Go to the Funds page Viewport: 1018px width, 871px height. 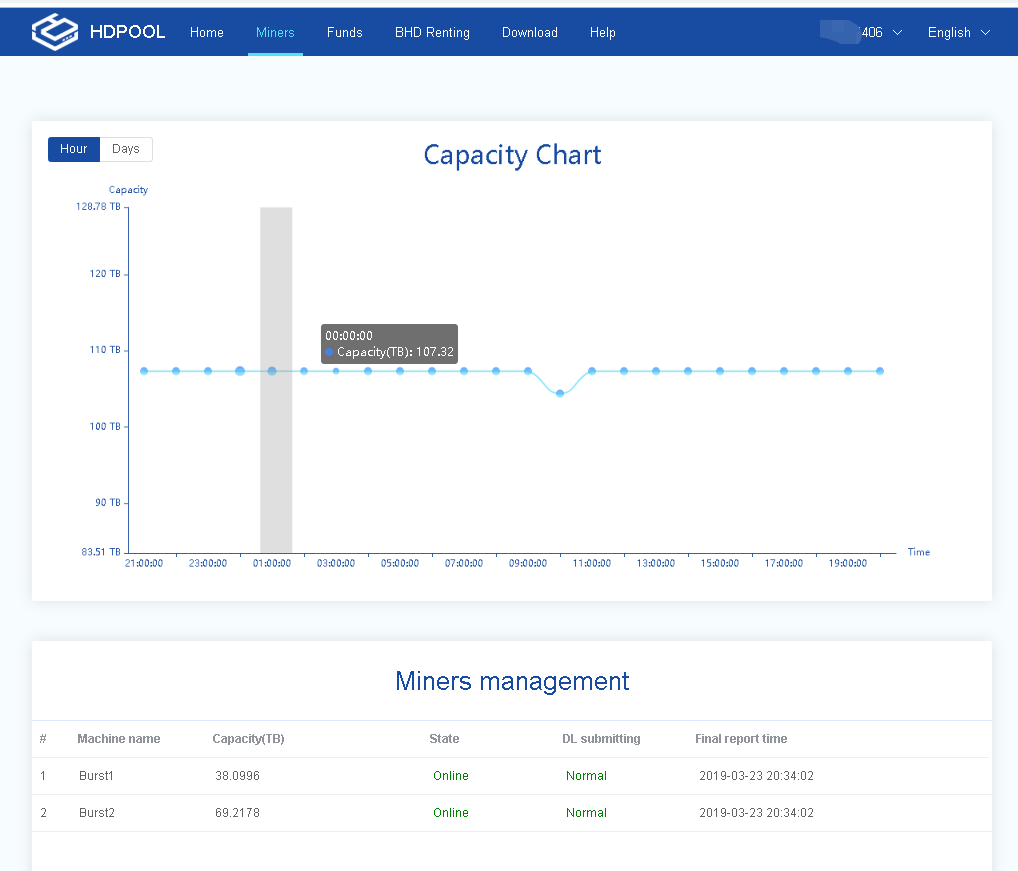[345, 32]
